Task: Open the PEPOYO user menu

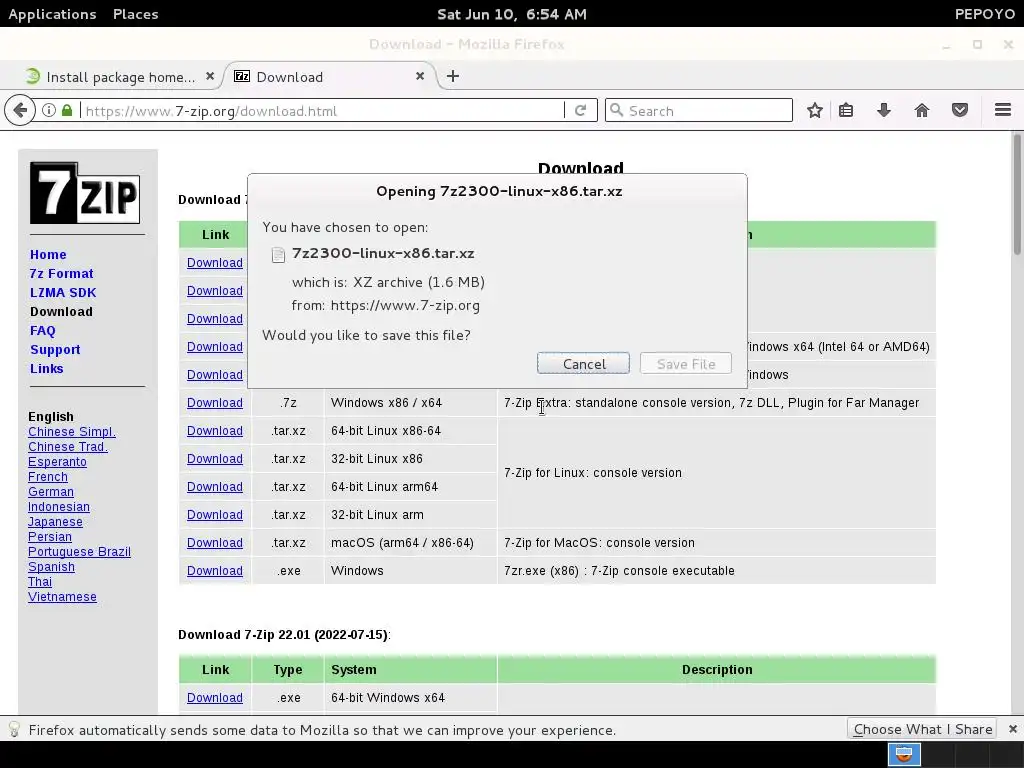Action: [984, 14]
